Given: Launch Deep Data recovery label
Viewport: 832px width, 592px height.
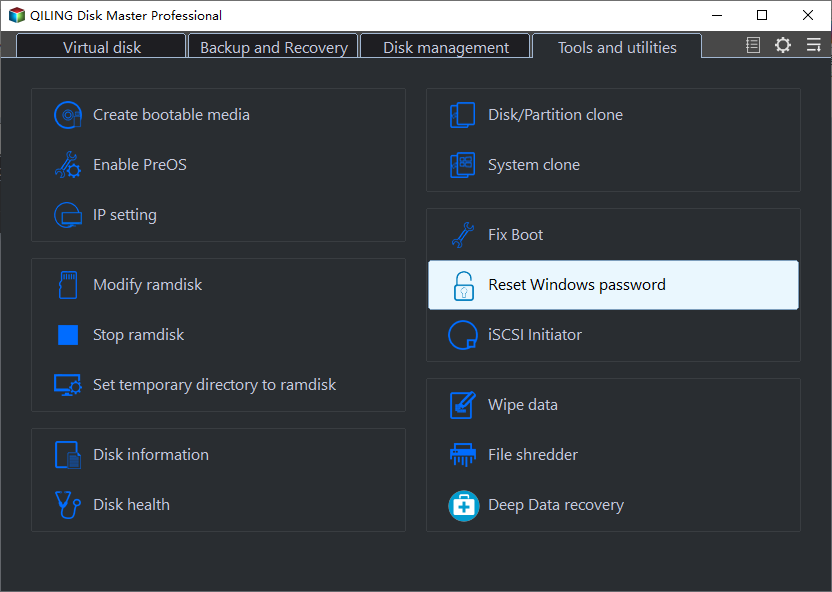Looking at the screenshot, I should [x=556, y=505].
